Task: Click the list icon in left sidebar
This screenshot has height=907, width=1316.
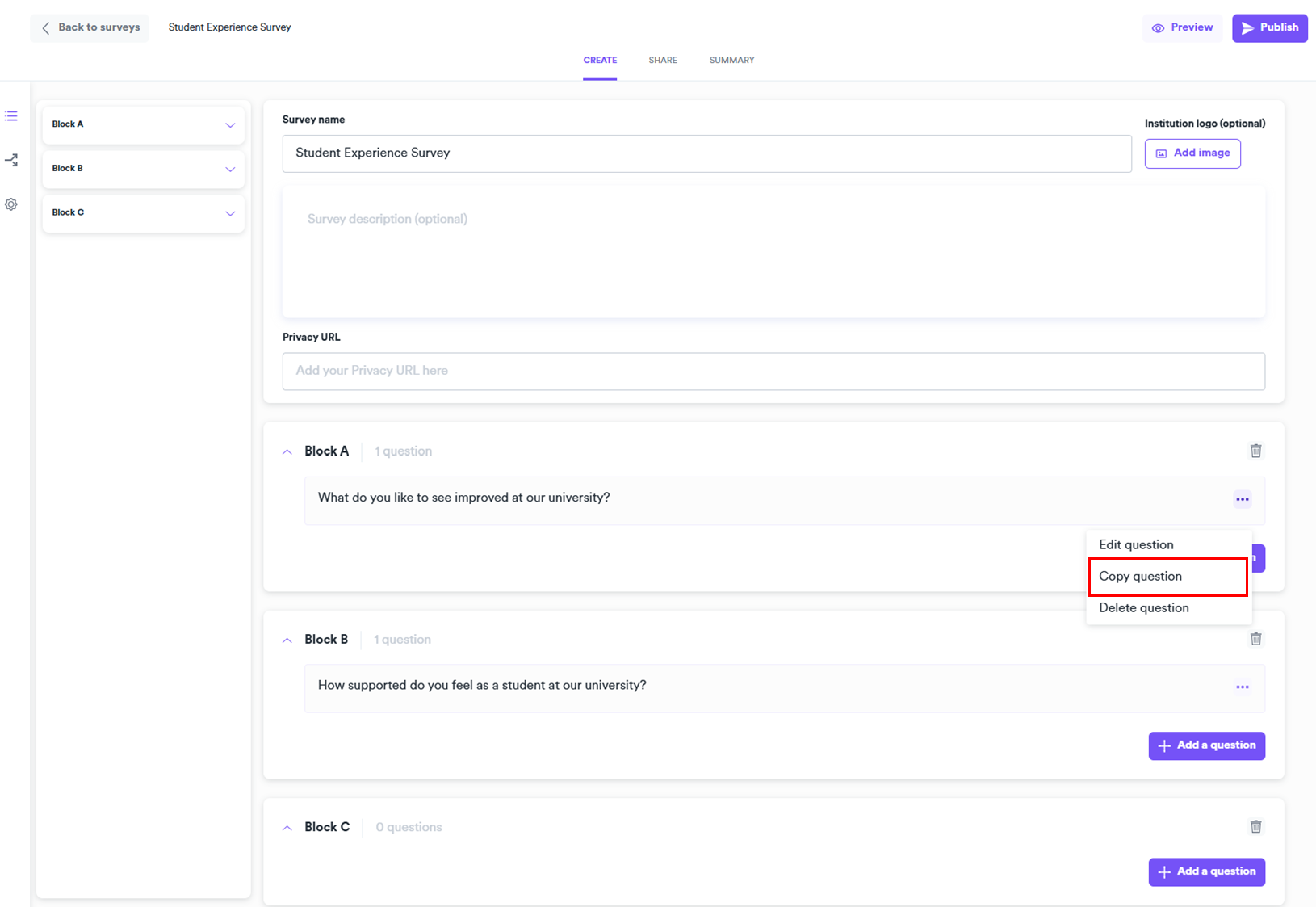Action: pos(11,116)
